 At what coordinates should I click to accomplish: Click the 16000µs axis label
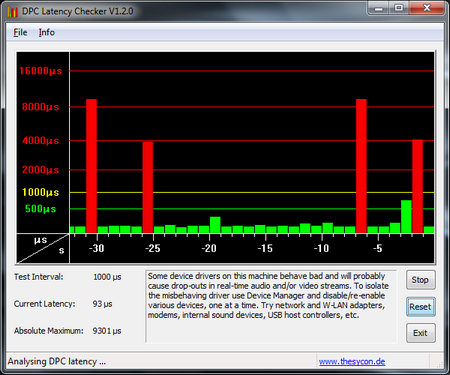(41, 71)
